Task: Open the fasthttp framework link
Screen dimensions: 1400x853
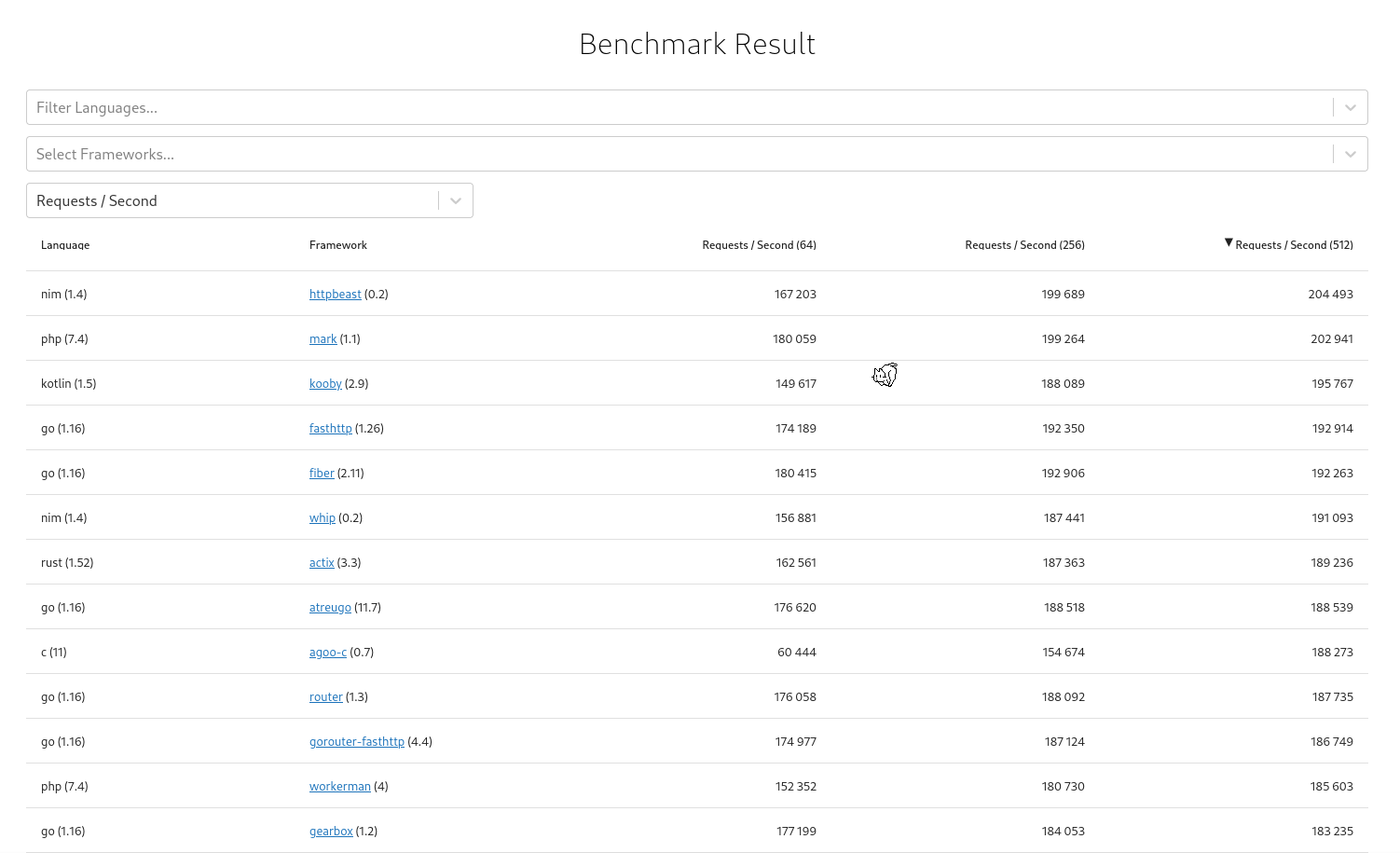Action: coord(330,428)
